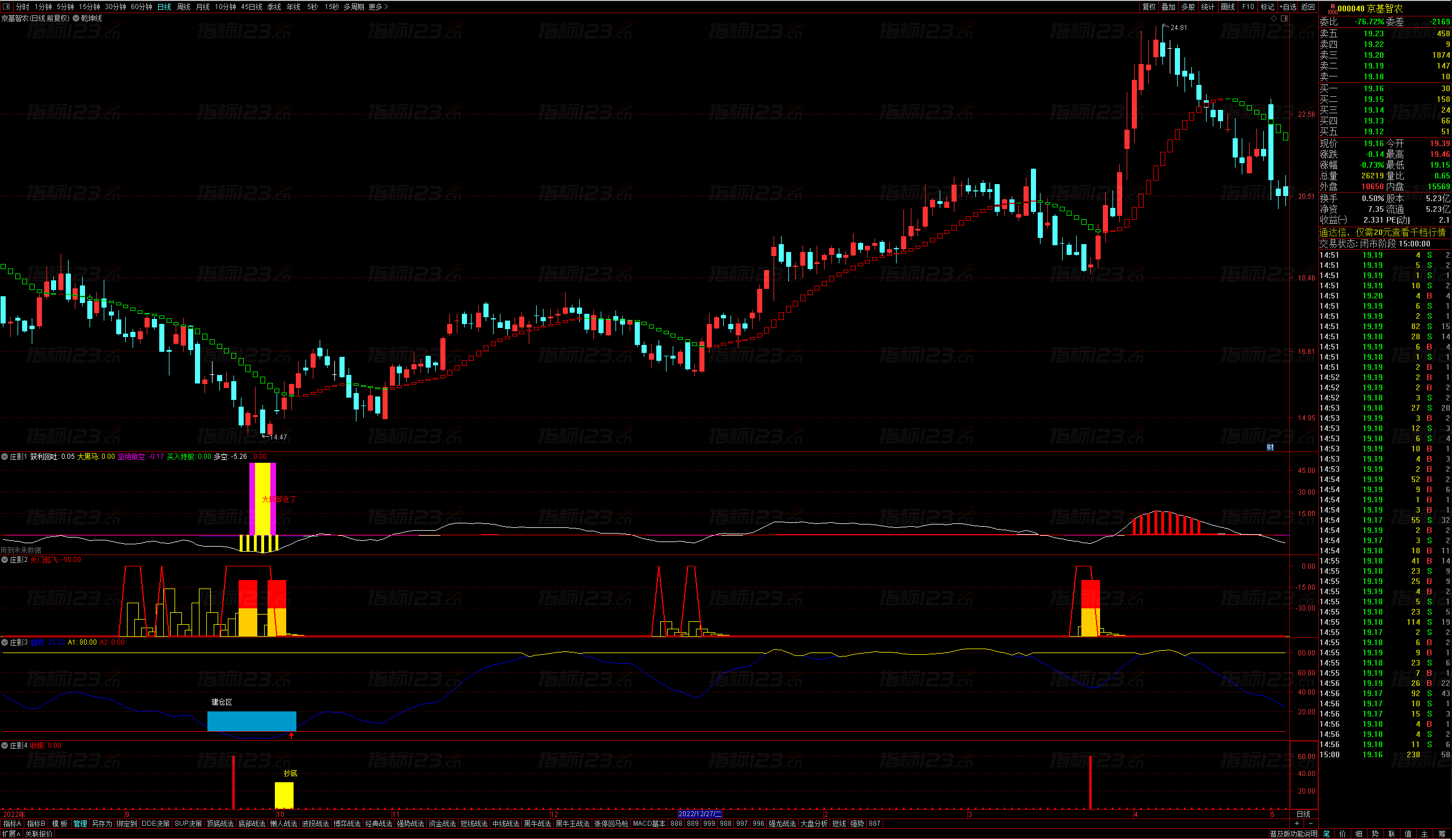Open the 乾坤线 indicator dropdown arrow
The width and height of the screenshot is (1452, 840).
[76, 19]
